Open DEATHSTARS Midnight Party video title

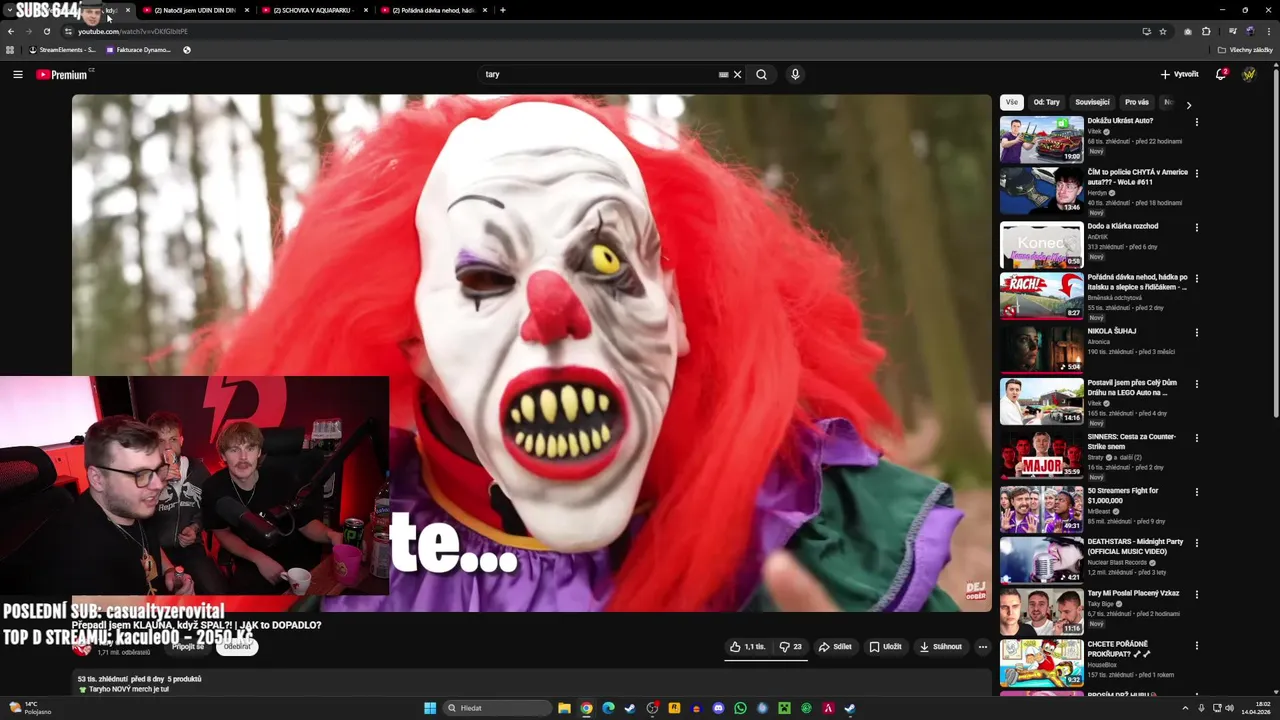[x=1135, y=546]
